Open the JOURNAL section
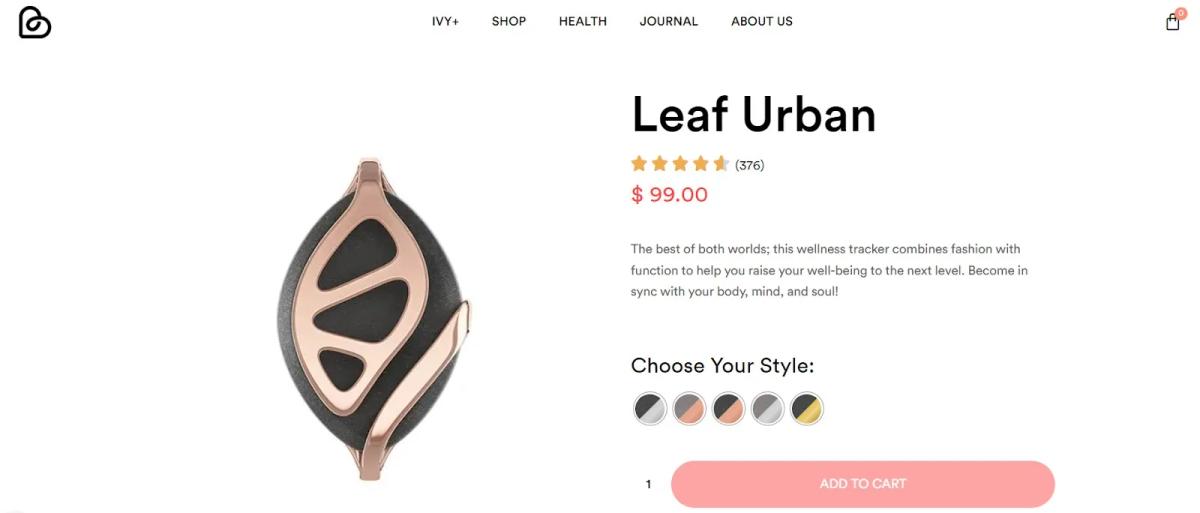Viewport: 1200px width, 513px height. [669, 21]
